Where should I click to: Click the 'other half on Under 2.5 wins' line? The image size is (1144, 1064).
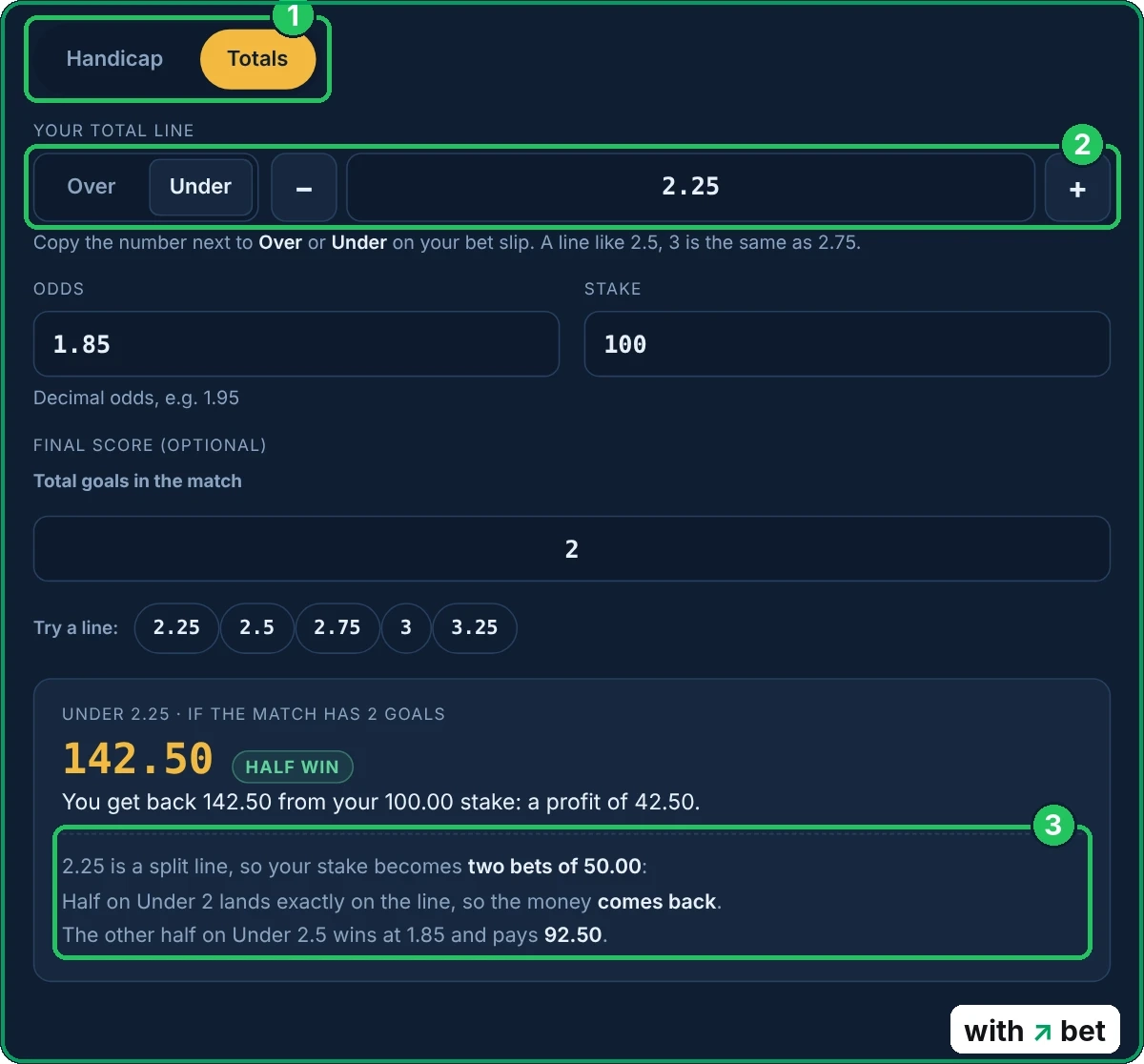pos(335,935)
